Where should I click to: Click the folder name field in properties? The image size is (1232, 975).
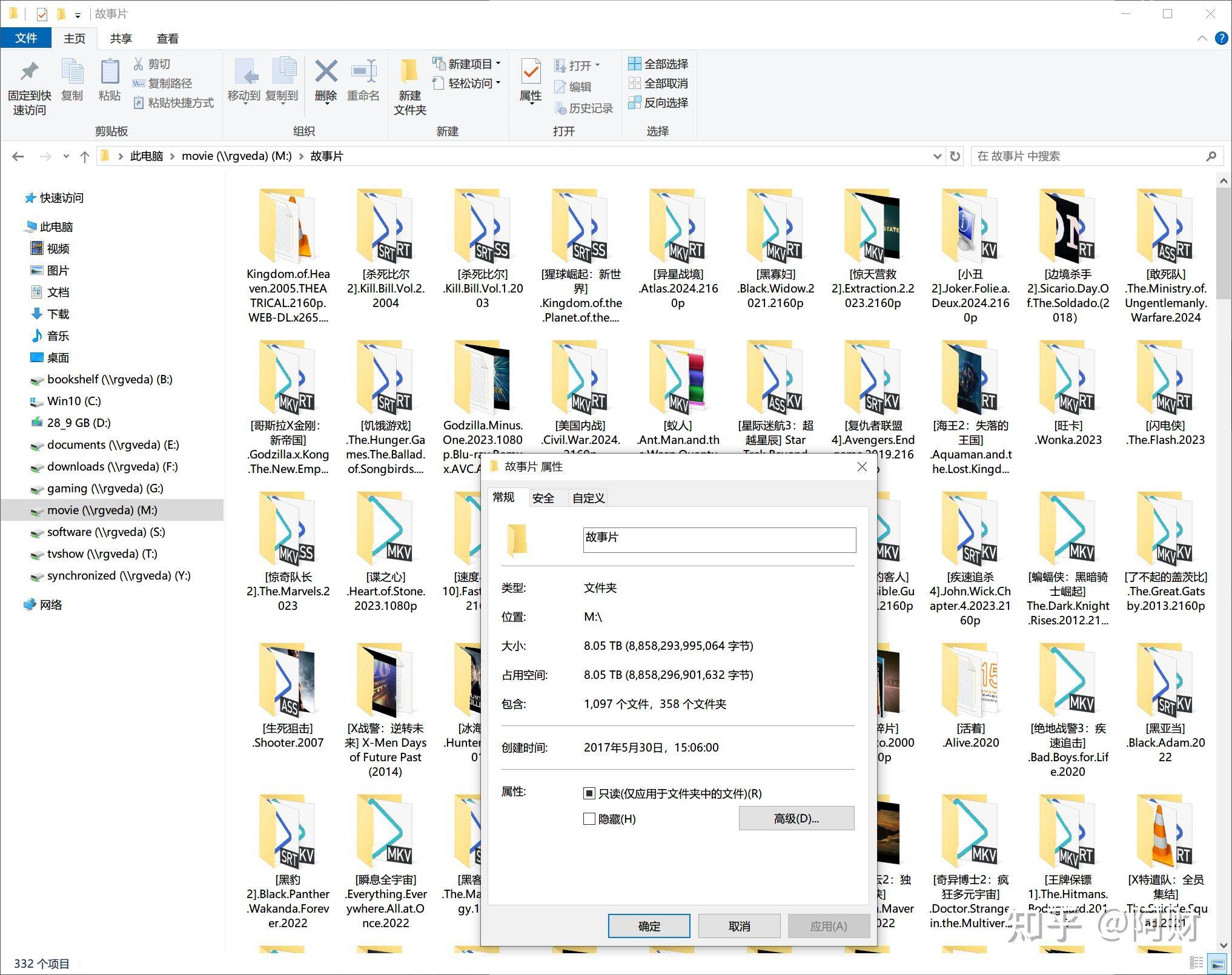click(719, 539)
